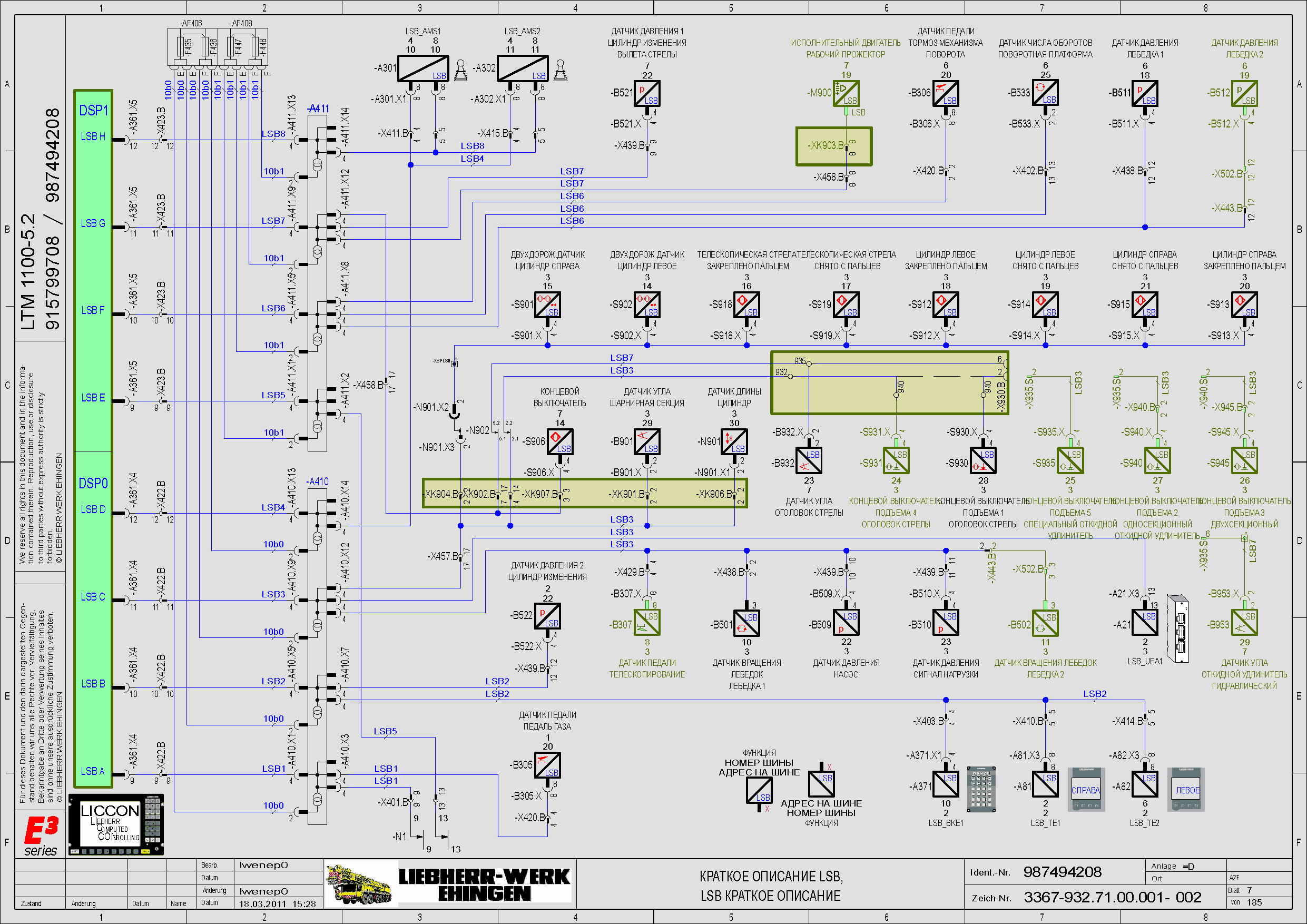Click the A371 LSB_BKE1 module symbol
Image resolution: width=1307 pixels, height=924 pixels.
(946, 785)
